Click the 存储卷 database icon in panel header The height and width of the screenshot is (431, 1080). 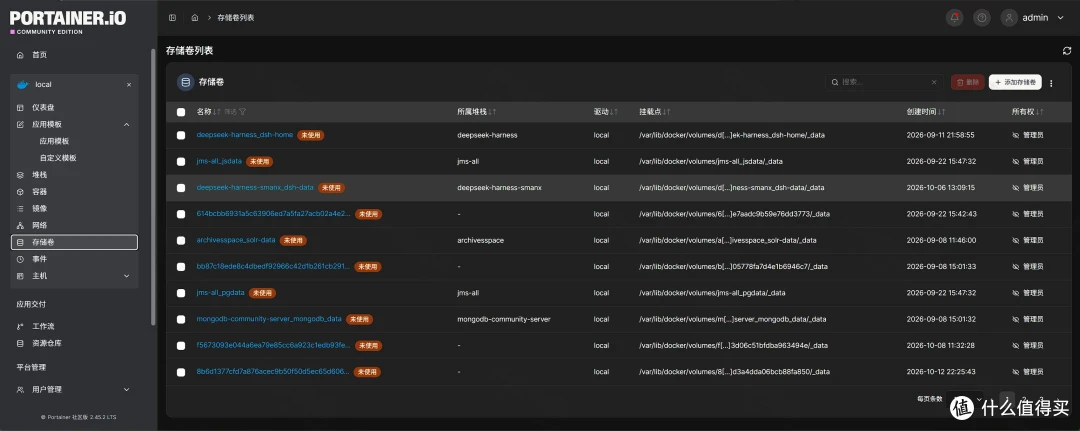pos(185,83)
